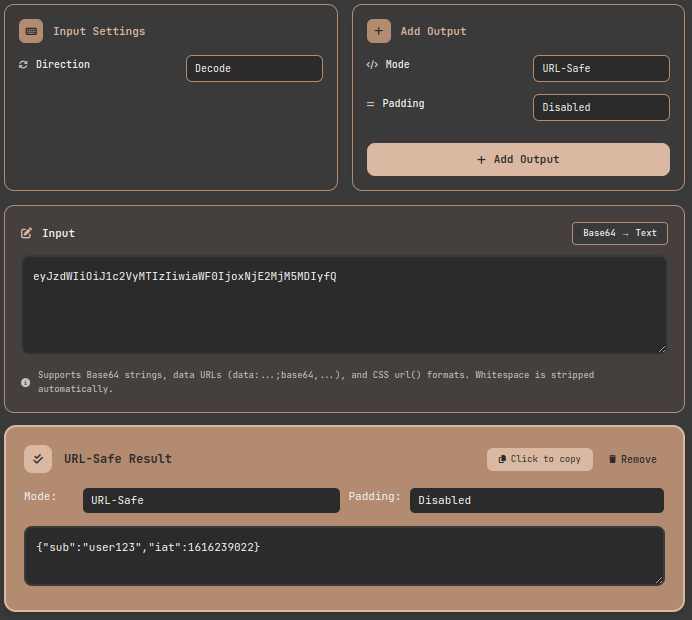Click the double-check icon in URL-Safe Result

(x=38, y=459)
